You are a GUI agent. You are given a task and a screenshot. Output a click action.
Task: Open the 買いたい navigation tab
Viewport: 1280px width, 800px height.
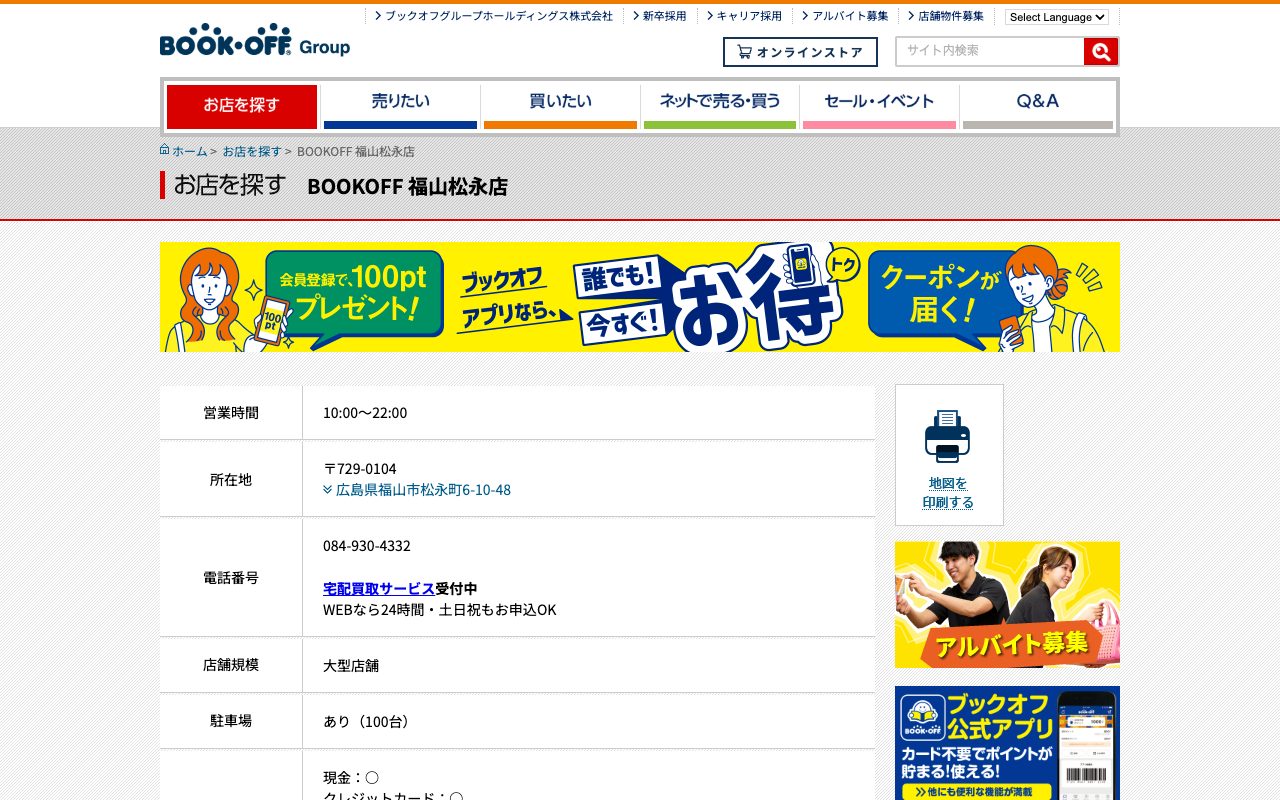pyautogui.click(x=560, y=106)
